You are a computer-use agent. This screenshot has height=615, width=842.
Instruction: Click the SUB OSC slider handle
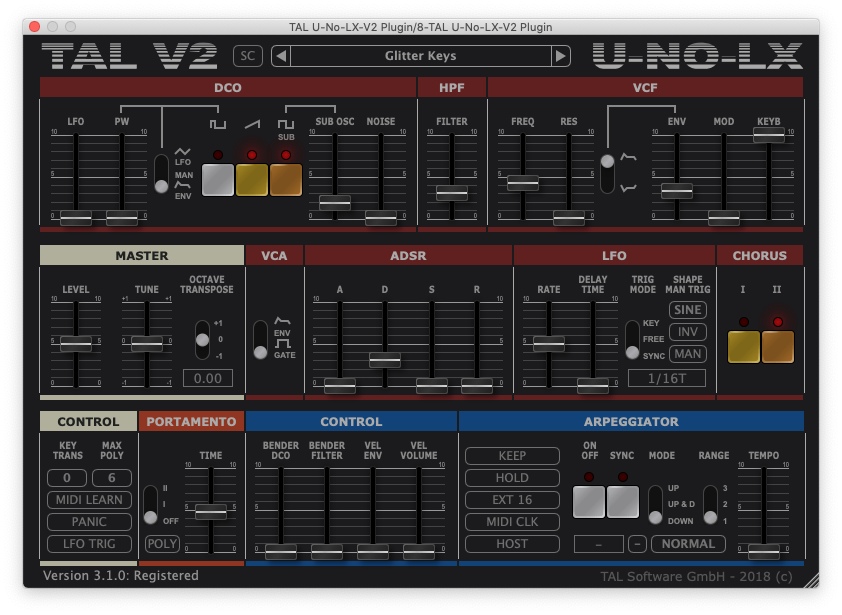335,202
